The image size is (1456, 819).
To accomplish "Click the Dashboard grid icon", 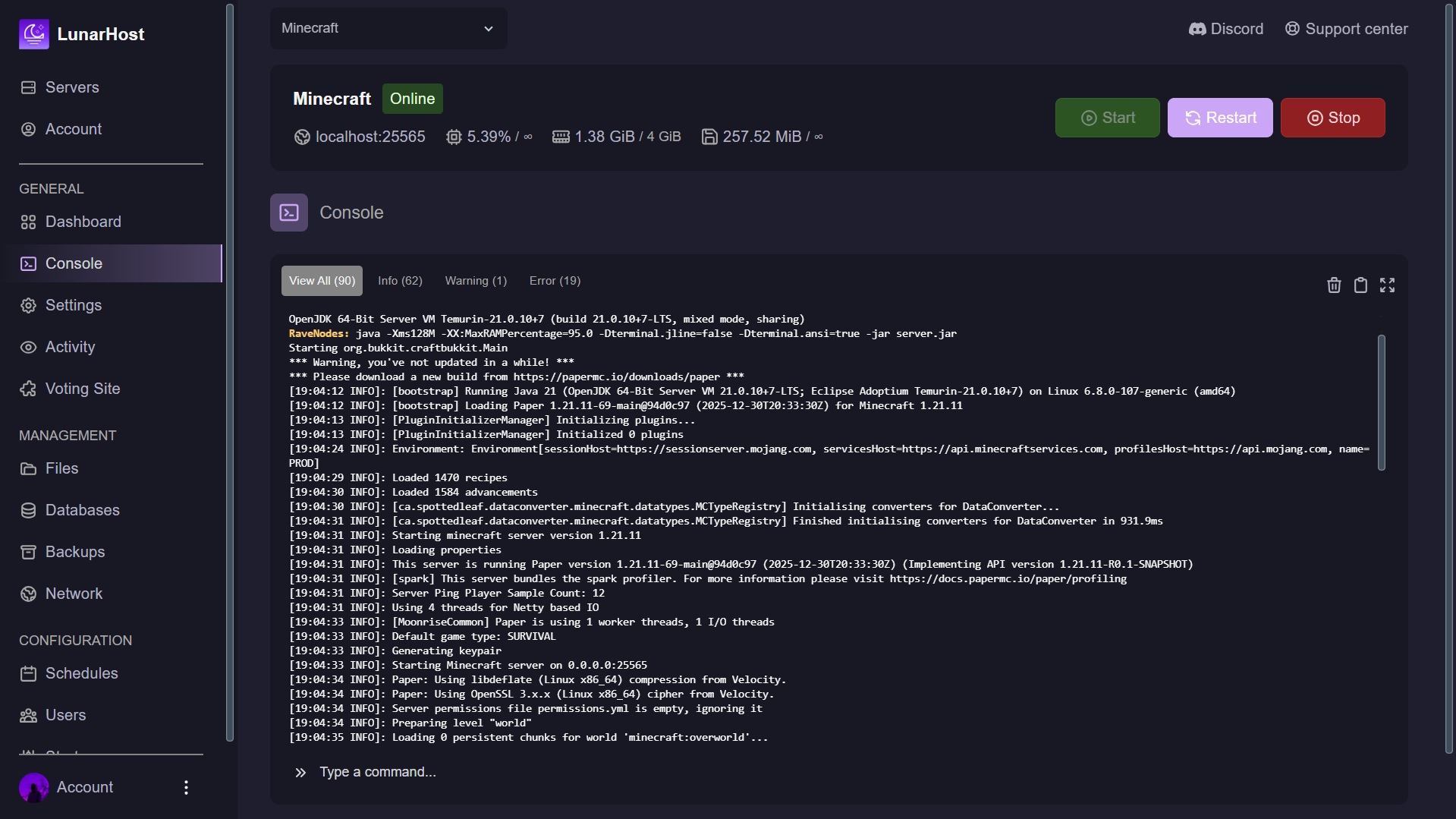I will click(28, 222).
